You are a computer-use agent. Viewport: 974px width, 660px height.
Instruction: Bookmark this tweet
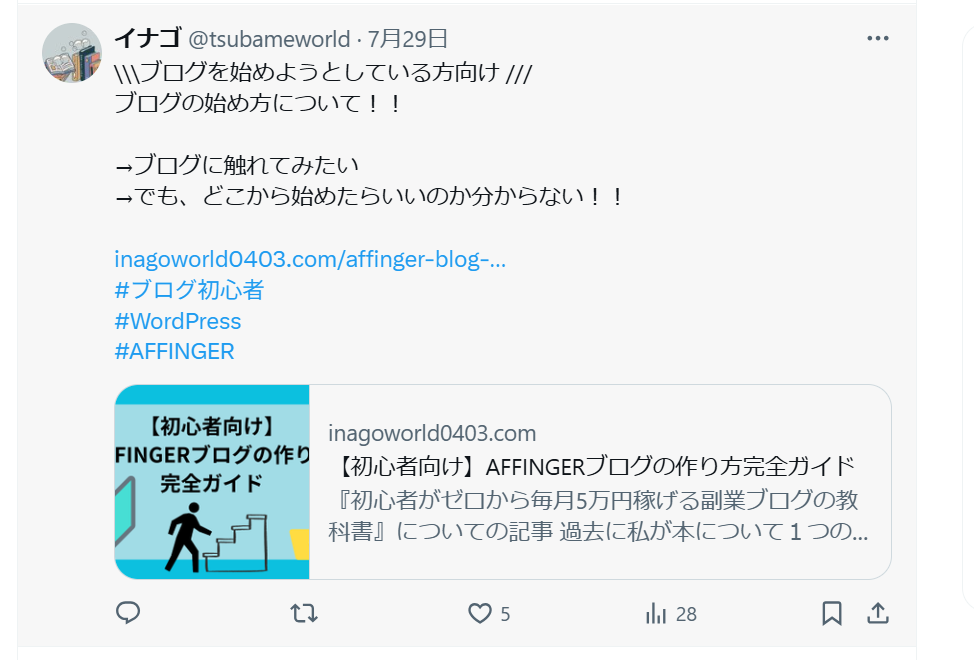coord(832,613)
